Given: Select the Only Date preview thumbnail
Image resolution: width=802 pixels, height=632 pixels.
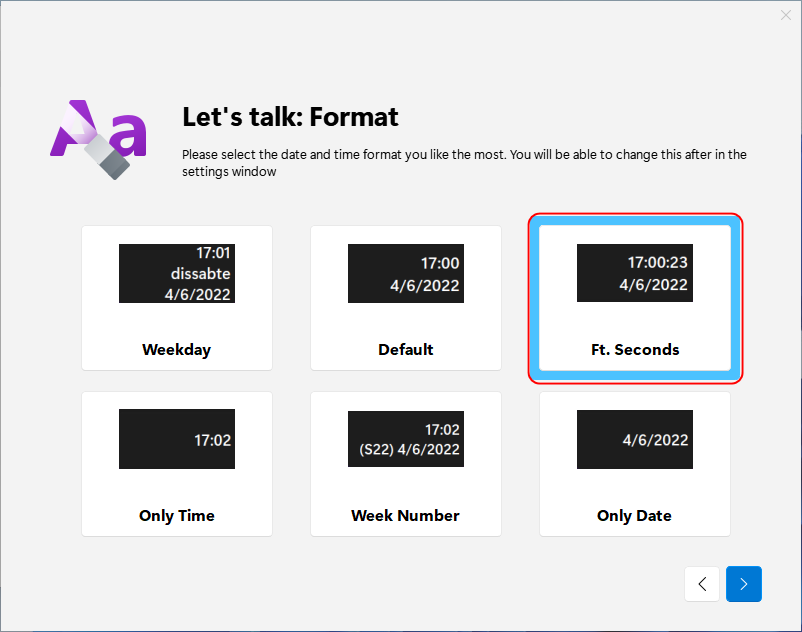Looking at the screenshot, I should point(635,439).
